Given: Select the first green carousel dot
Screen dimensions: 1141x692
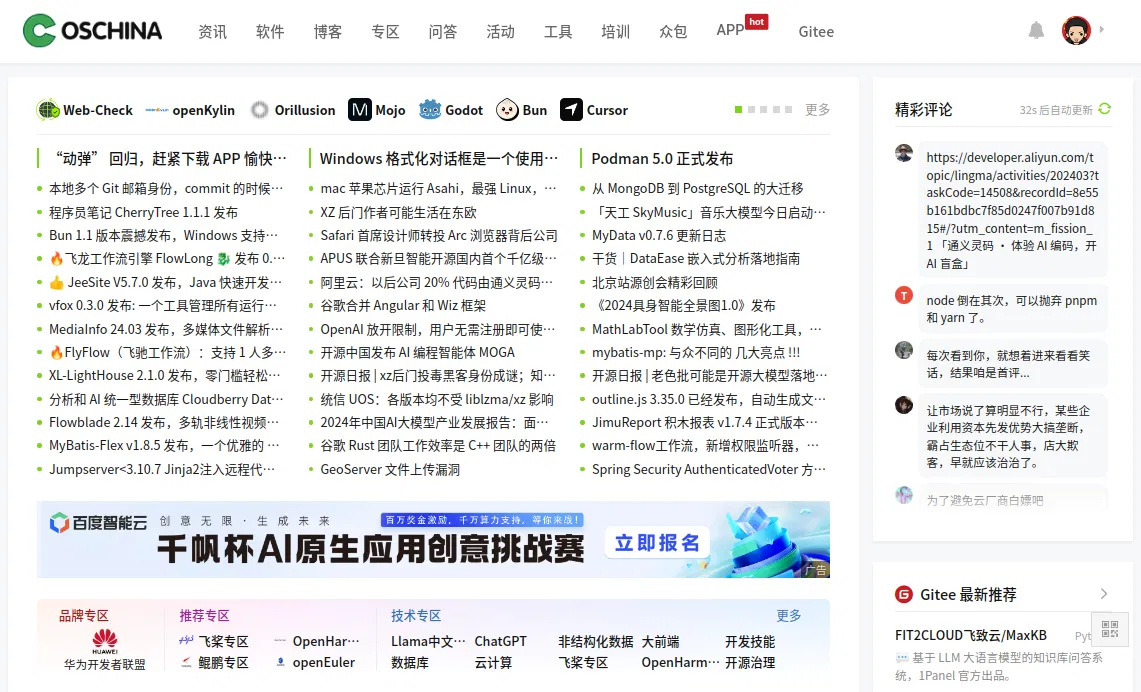Looking at the screenshot, I should point(739,110).
